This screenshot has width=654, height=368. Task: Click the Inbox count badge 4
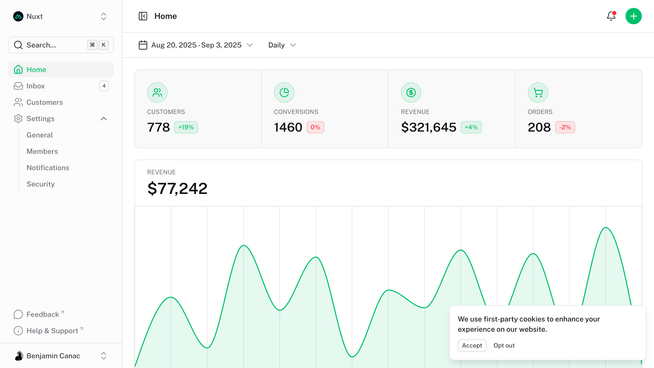(104, 86)
